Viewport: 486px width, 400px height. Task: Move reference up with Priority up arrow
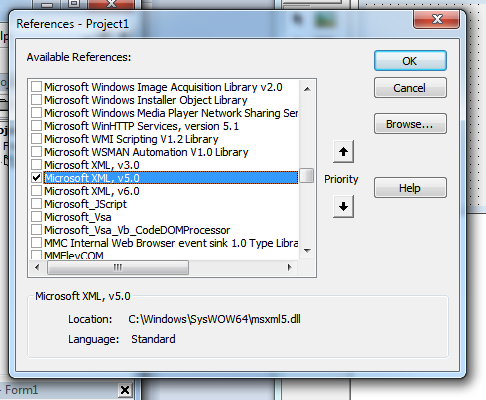(x=343, y=152)
